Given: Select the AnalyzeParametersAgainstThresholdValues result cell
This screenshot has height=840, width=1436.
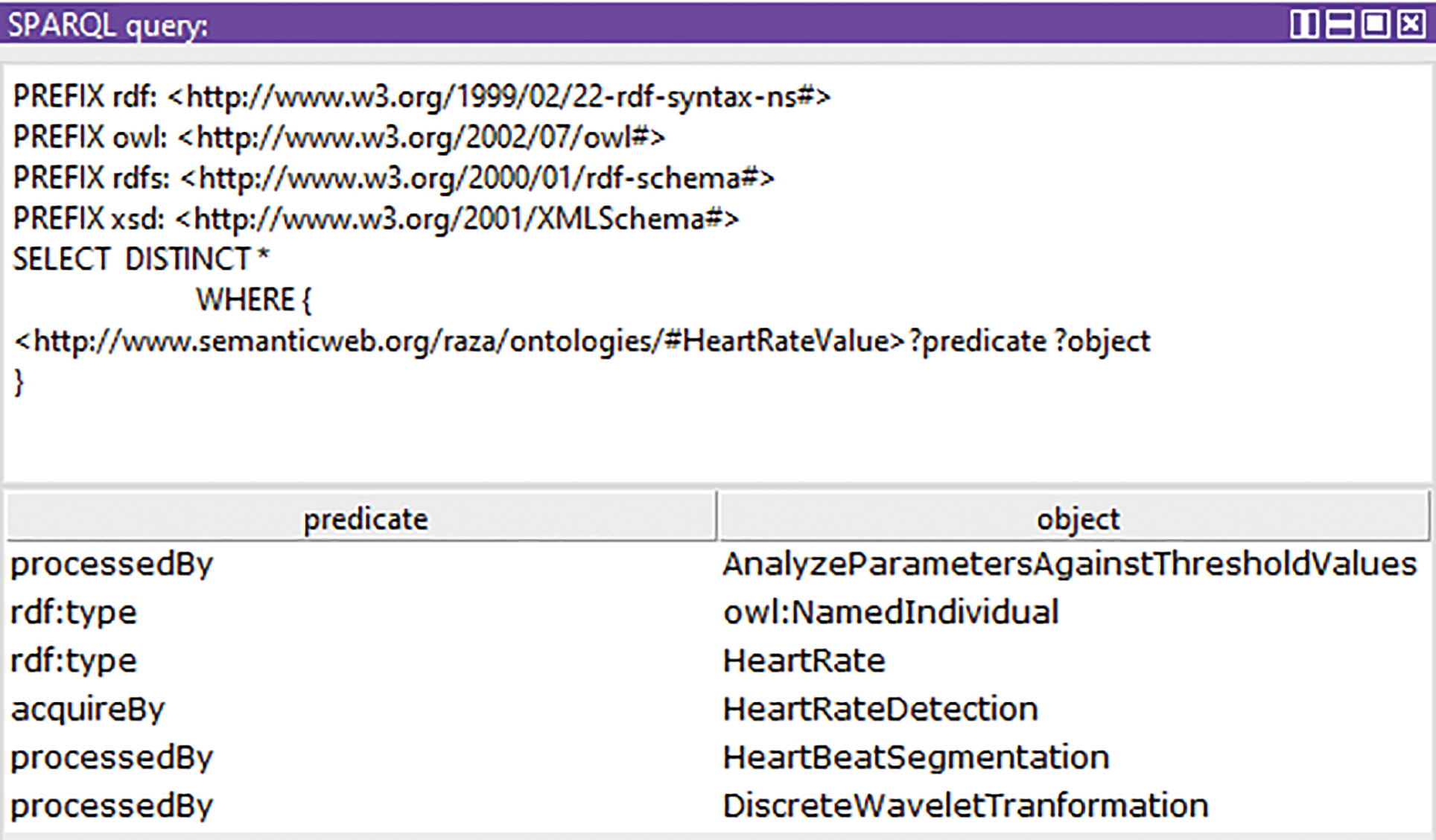Looking at the screenshot, I should pos(1069,564).
